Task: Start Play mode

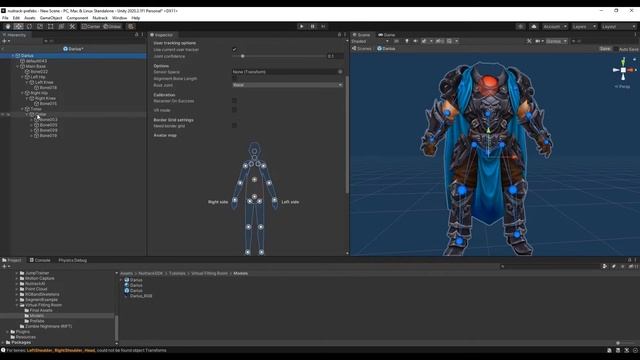Action: point(302,27)
